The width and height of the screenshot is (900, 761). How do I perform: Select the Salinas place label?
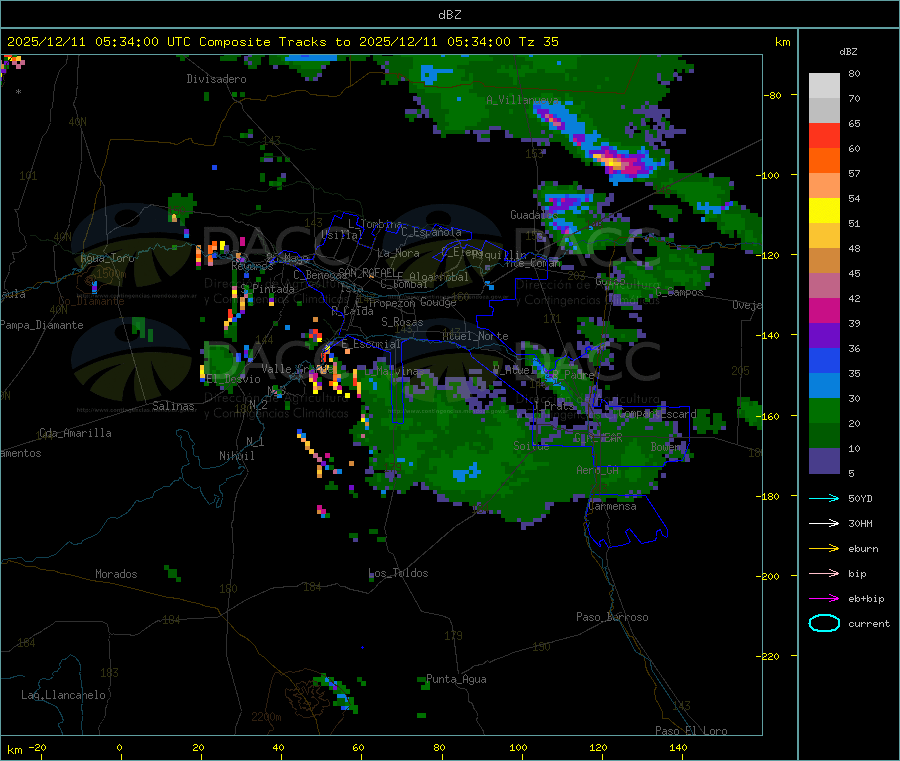pos(173,406)
